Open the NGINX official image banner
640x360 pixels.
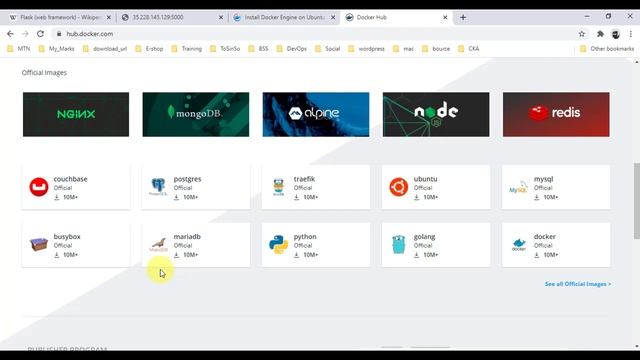76,114
